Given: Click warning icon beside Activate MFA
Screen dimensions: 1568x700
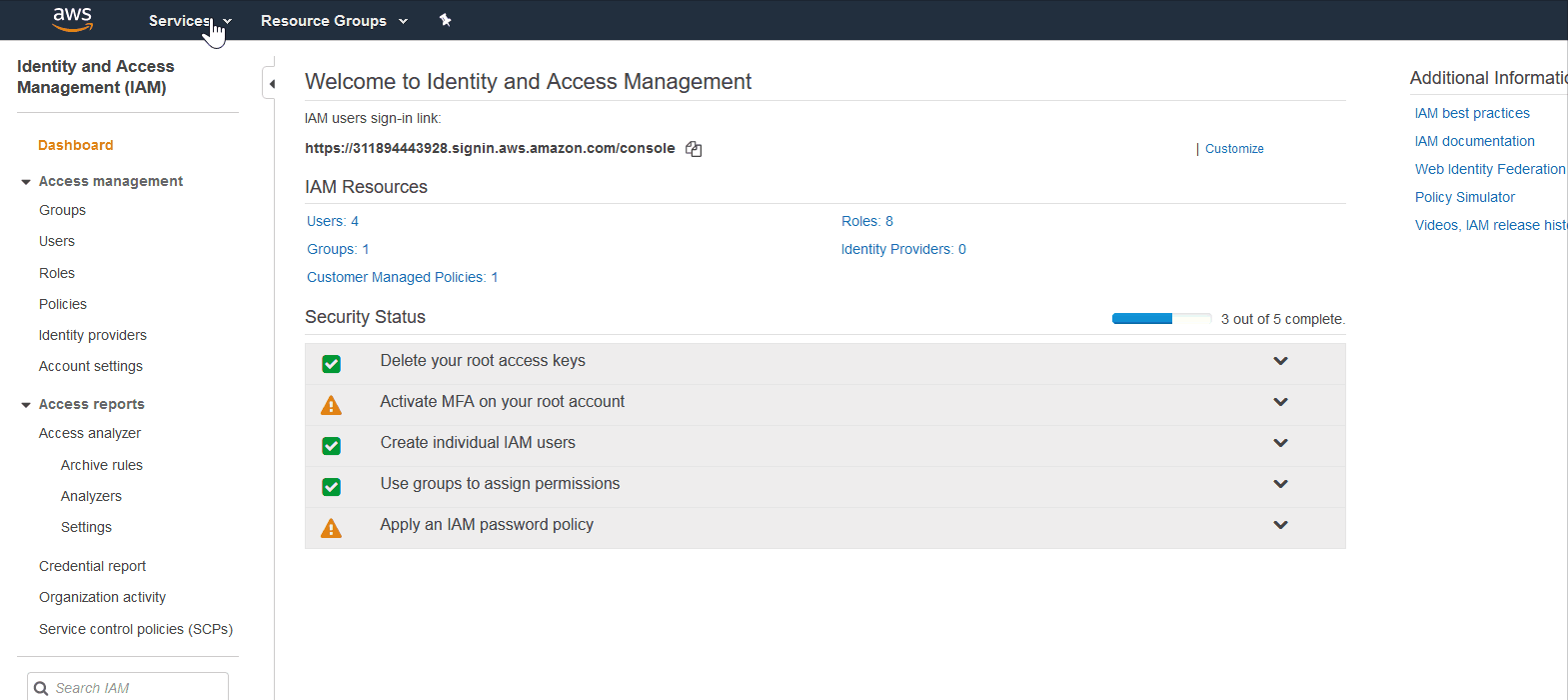Looking at the screenshot, I should (x=331, y=405).
